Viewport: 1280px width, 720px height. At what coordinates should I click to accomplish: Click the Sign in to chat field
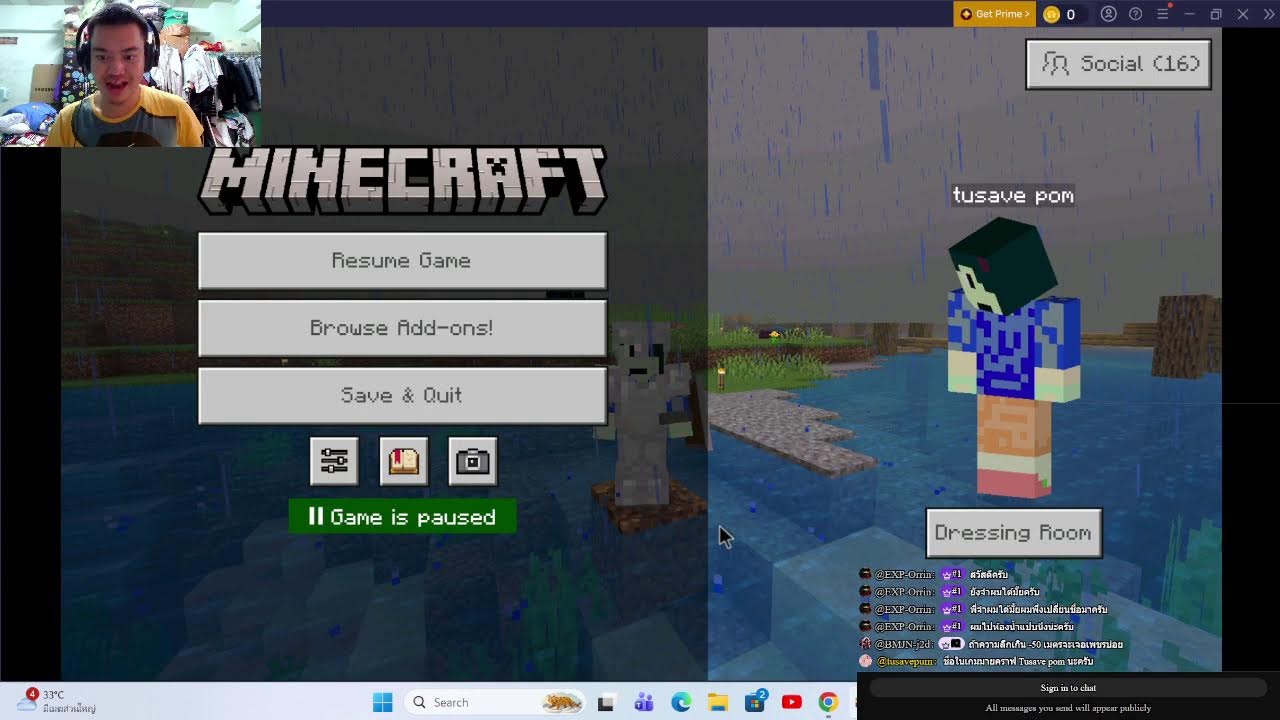tap(1068, 688)
